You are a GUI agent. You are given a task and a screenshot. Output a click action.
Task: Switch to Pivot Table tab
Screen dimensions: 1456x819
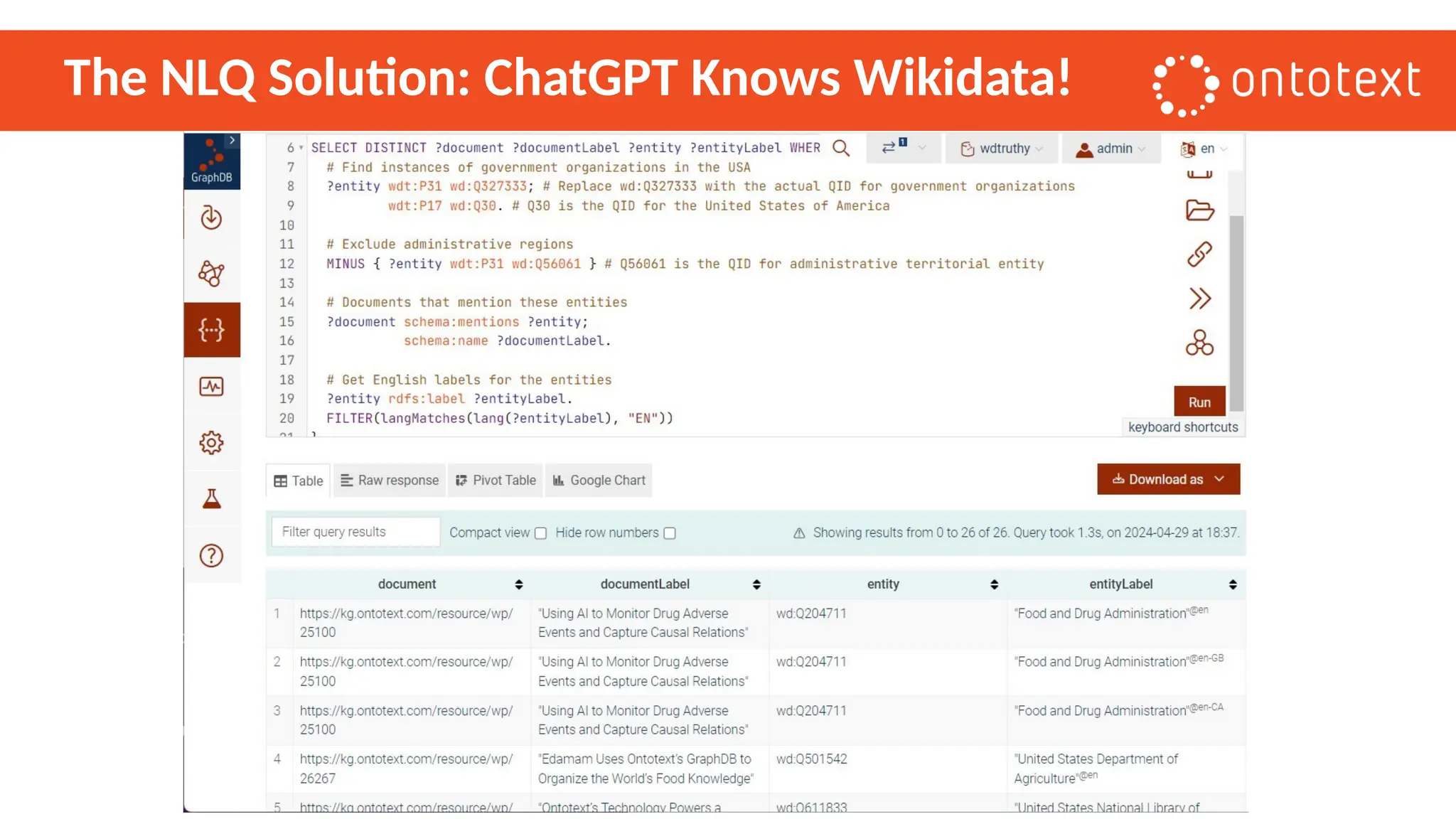(496, 481)
